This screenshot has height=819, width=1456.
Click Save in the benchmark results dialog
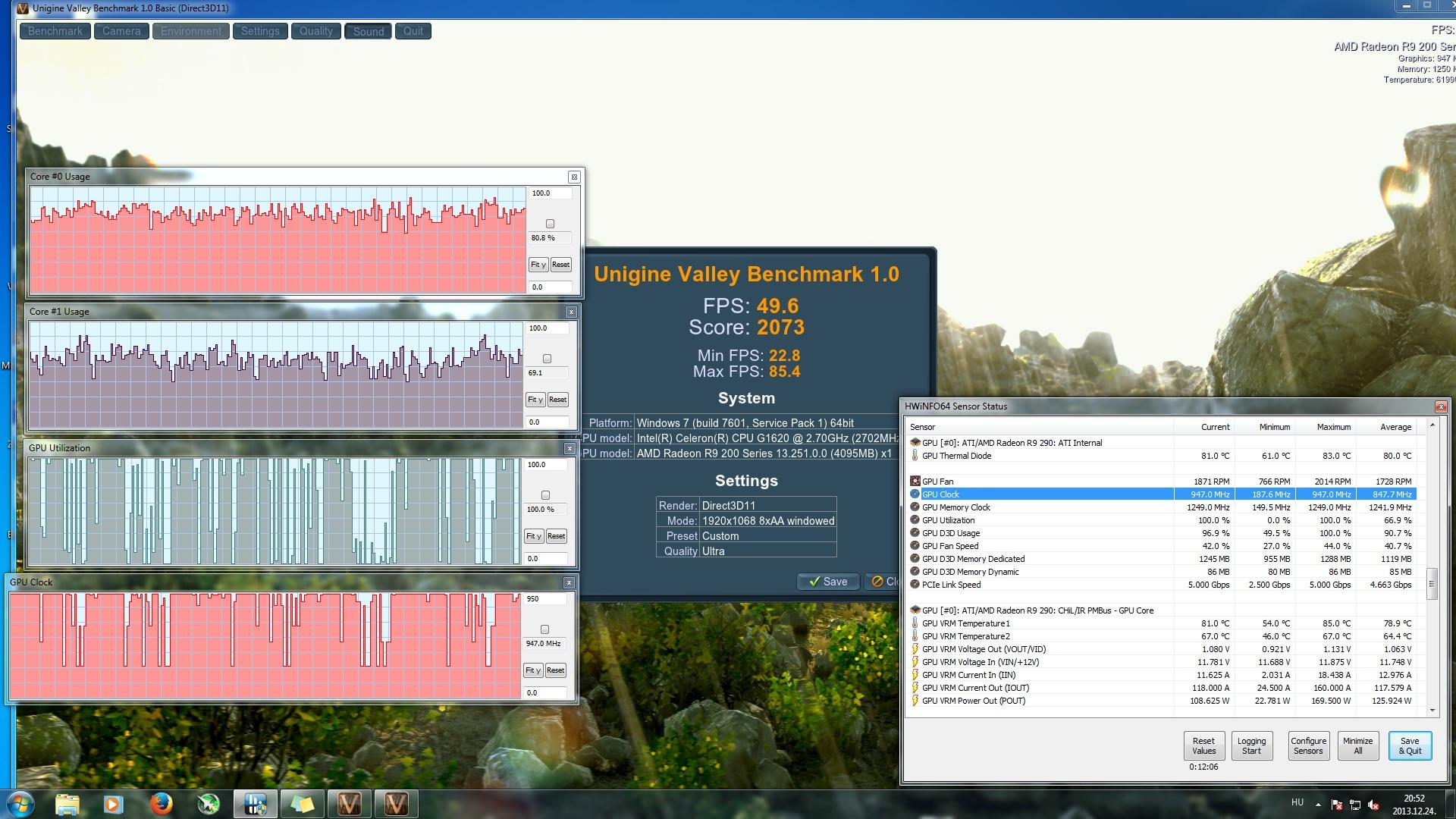pos(828,582)
